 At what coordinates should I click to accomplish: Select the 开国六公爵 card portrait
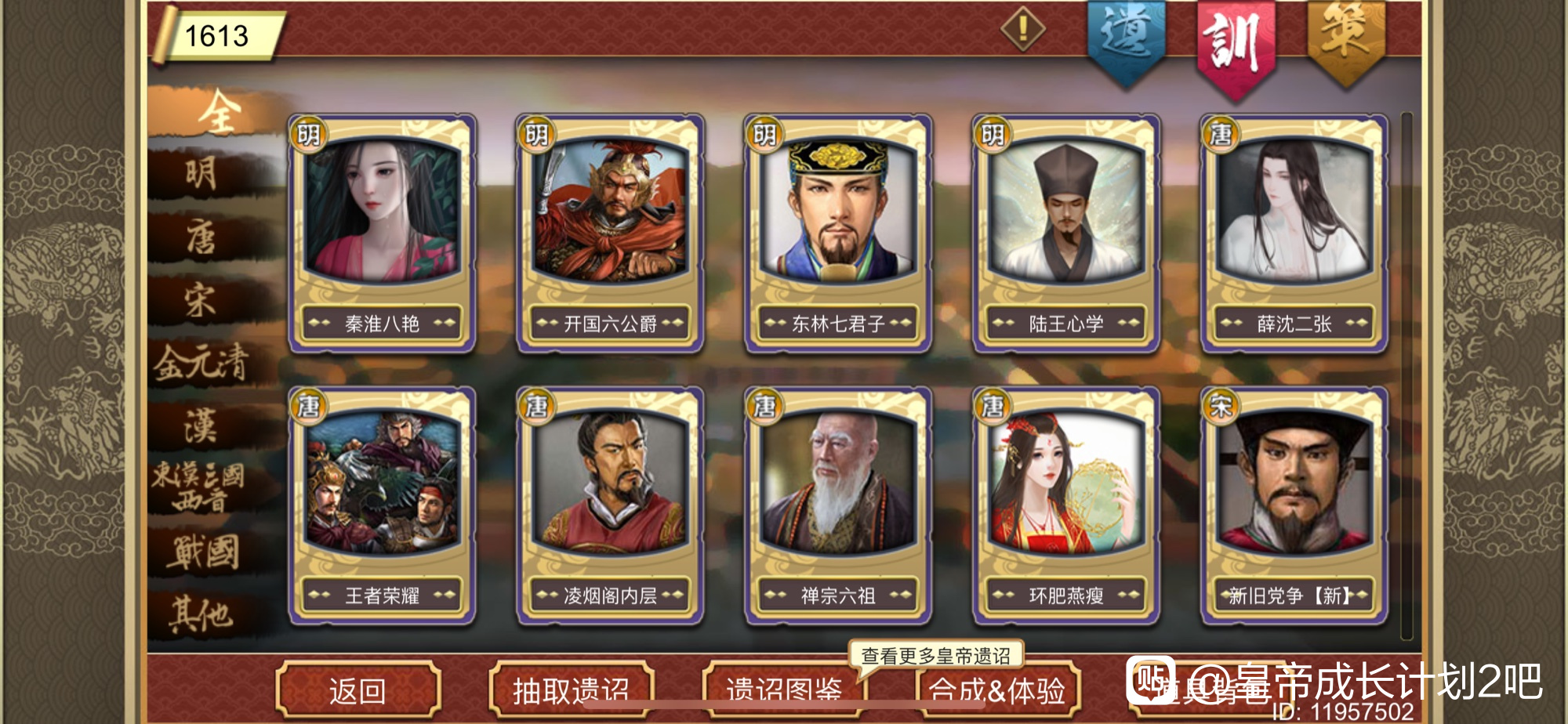(x=610, y=210)
